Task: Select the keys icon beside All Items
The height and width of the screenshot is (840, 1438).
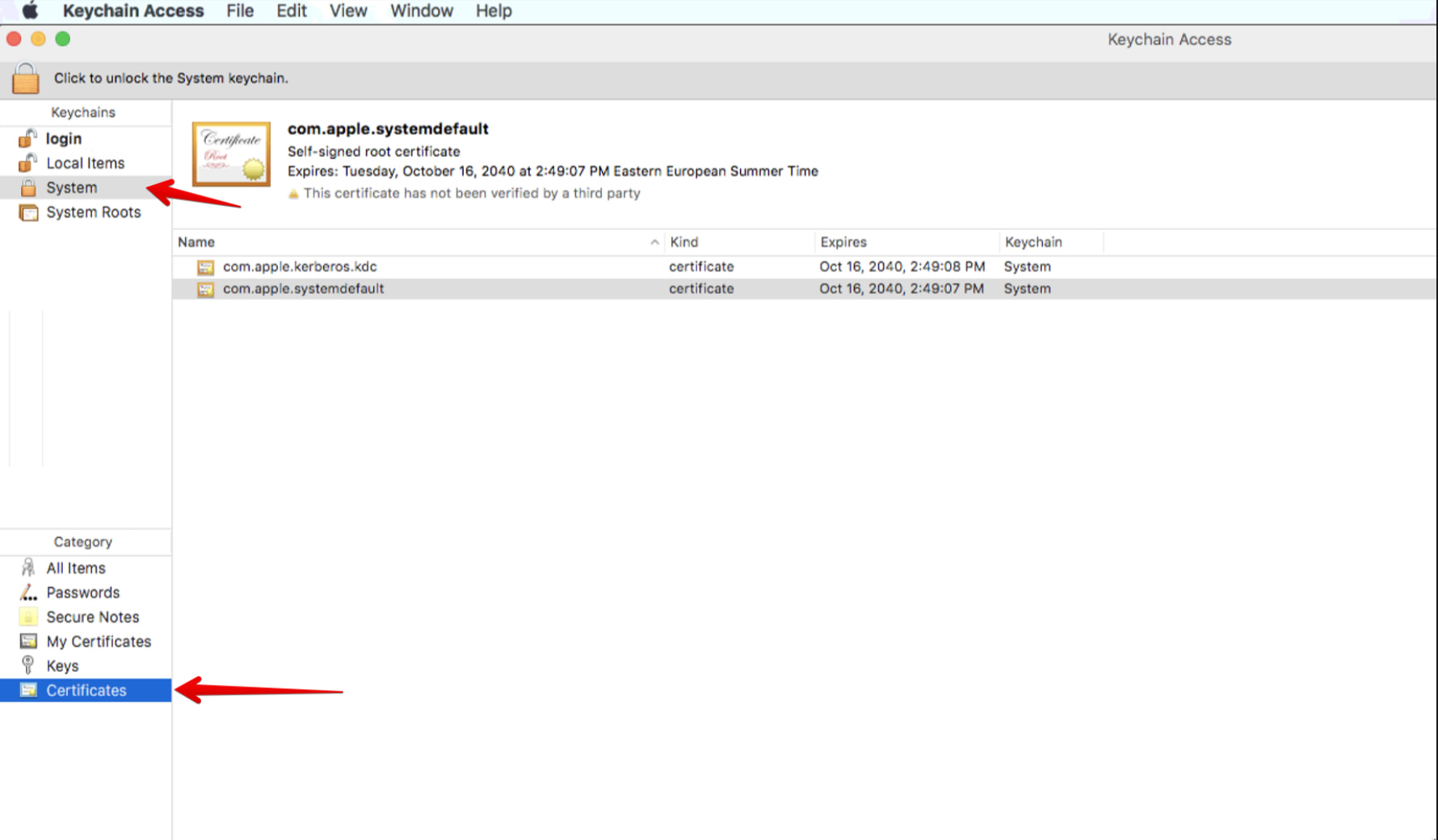Action: point(27,567)
